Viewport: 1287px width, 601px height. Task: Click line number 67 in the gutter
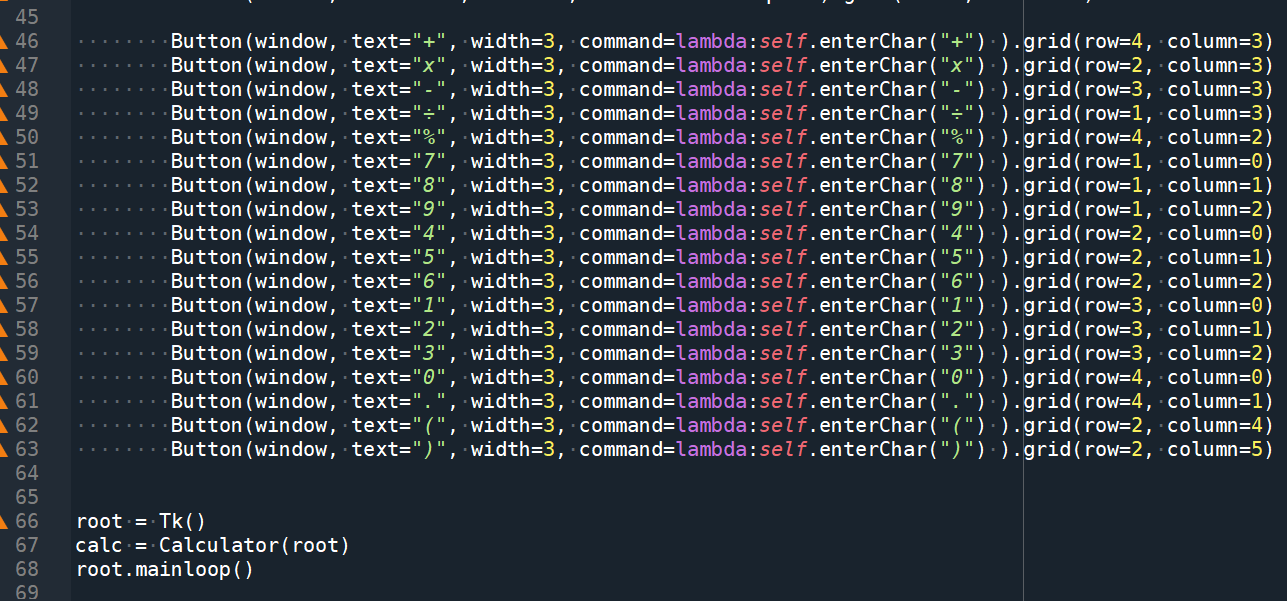pos(27,545)
